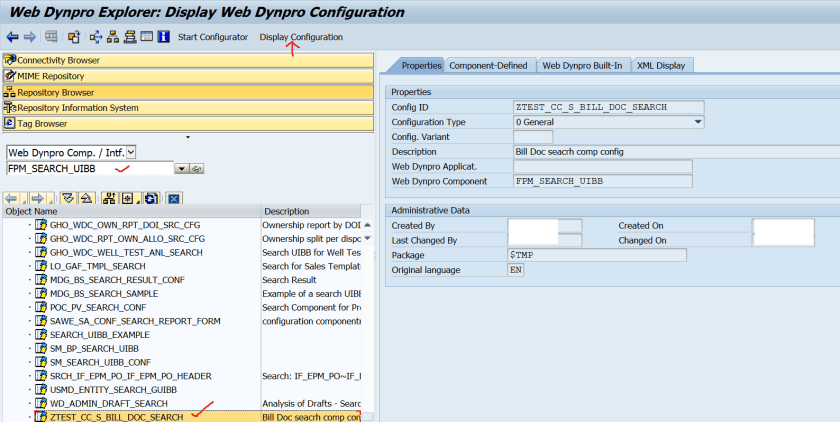Switch to the Component-Defined tab
This screenshot has width=840, height=422.
coord(488,65)
